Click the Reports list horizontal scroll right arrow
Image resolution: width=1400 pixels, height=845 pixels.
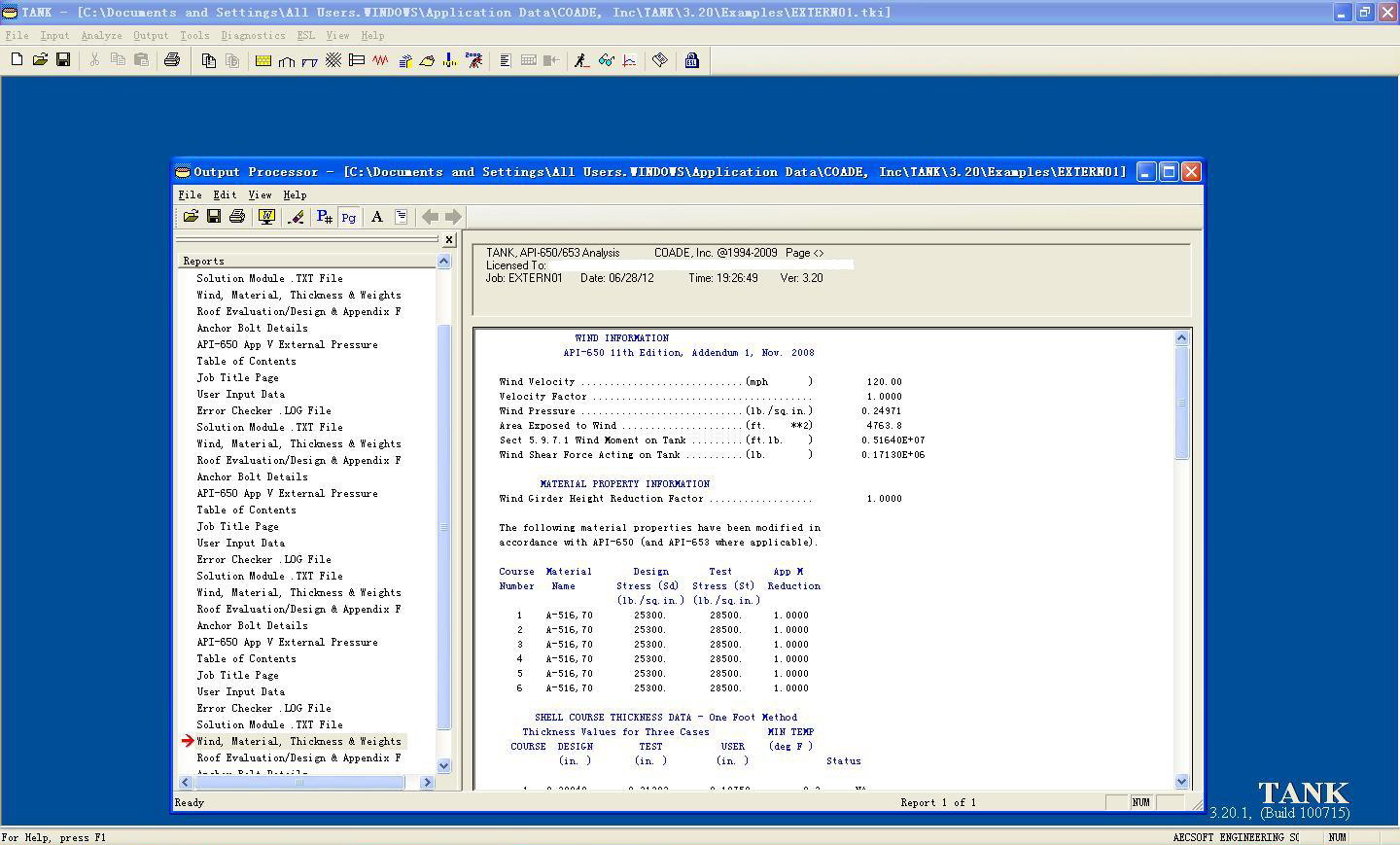427,782
